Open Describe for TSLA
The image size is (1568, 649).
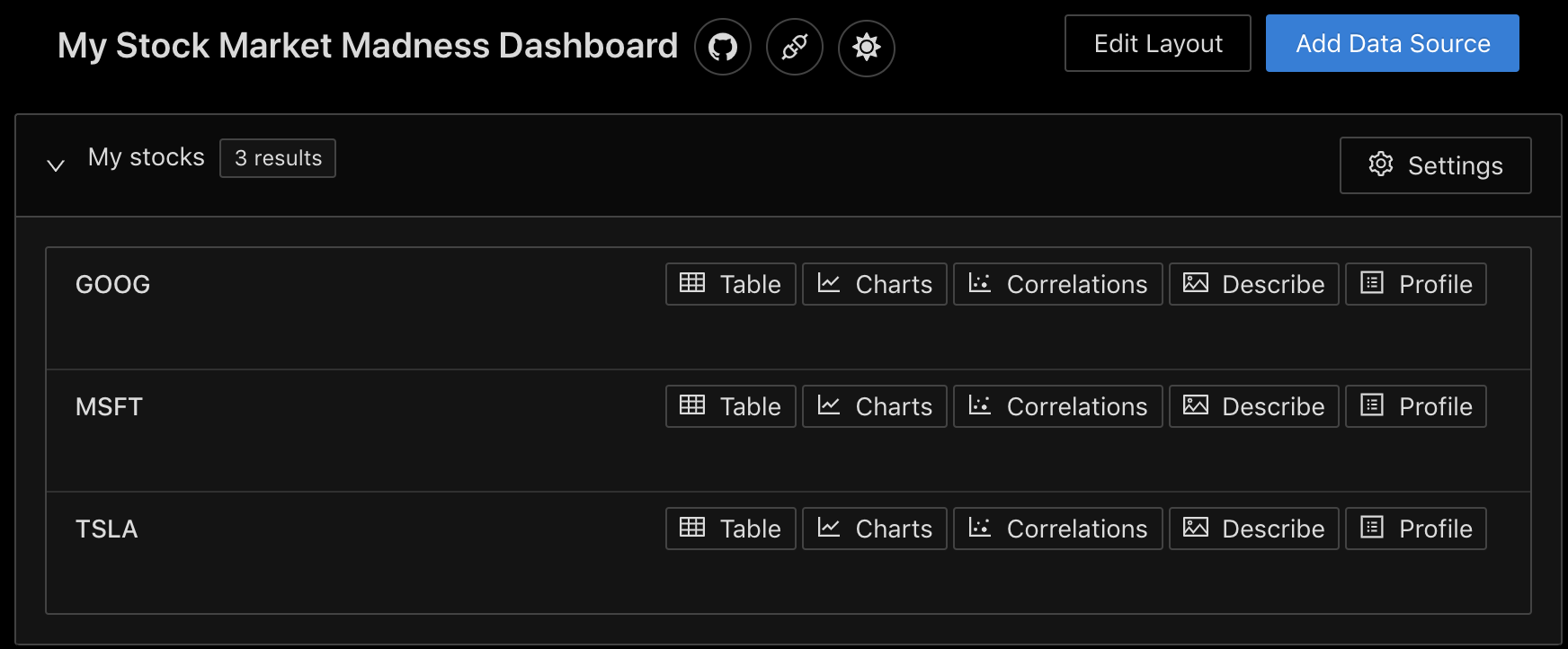click(1253, 529)
